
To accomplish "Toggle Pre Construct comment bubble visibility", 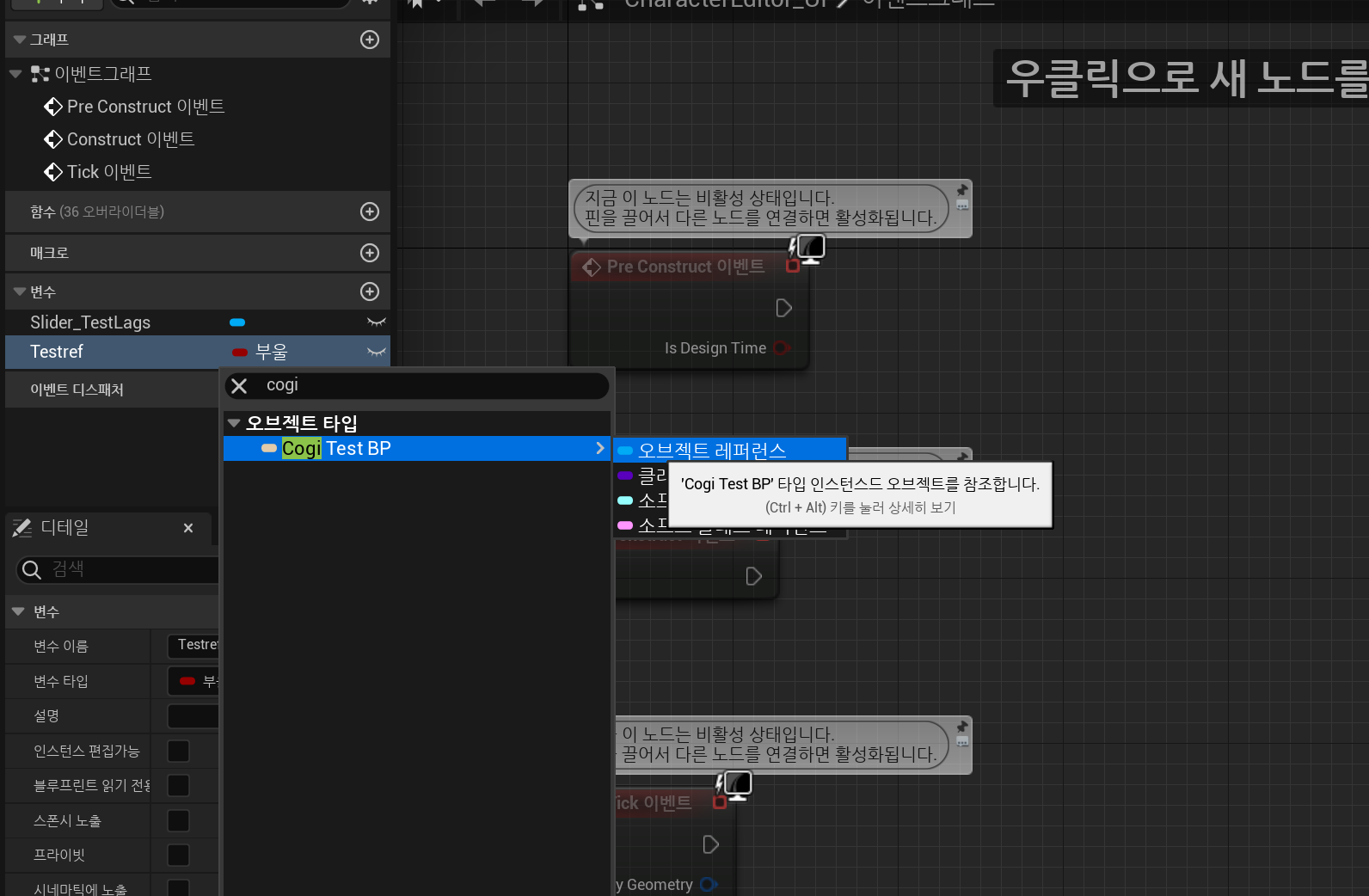I will click(962, 205).
